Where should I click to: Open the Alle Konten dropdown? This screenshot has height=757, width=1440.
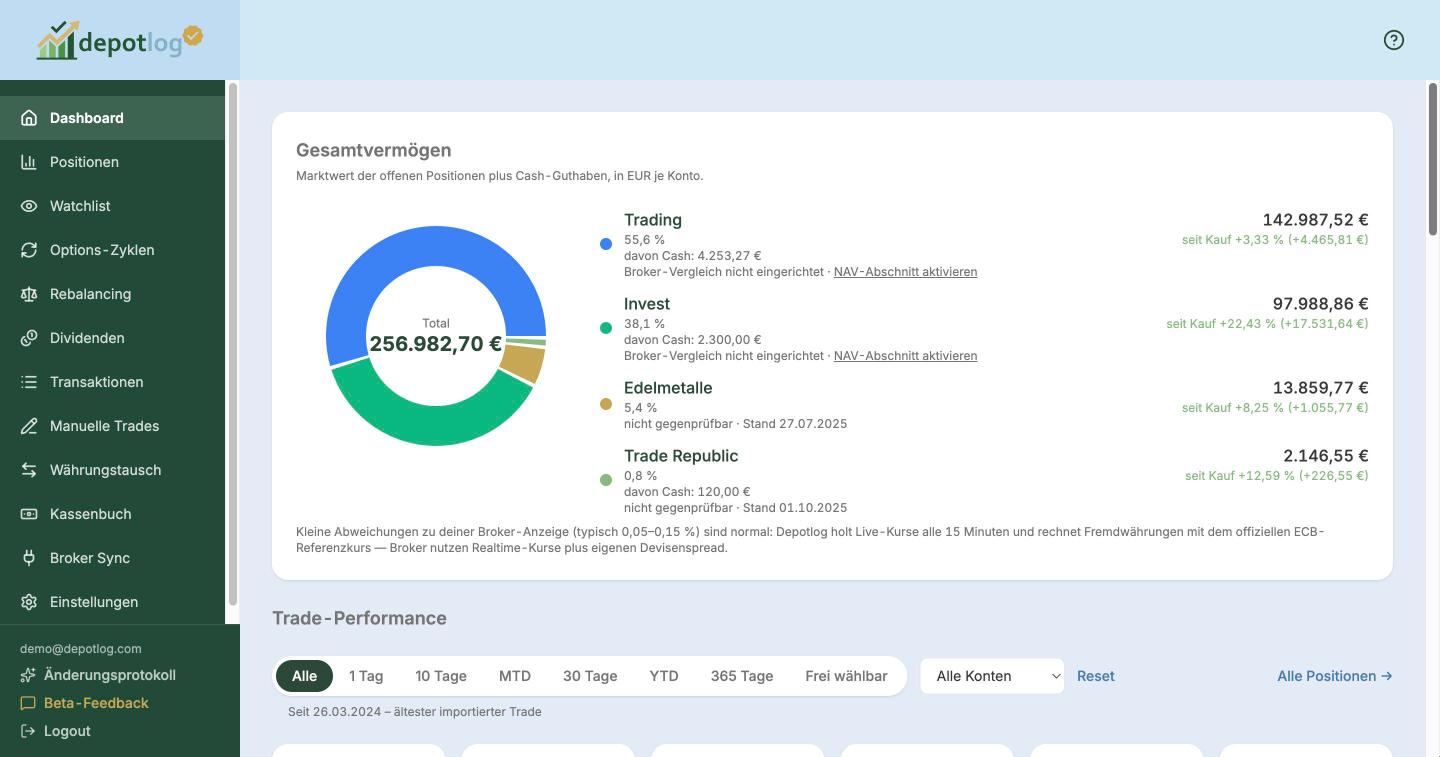pyautogui.click(x=992, y=676)
